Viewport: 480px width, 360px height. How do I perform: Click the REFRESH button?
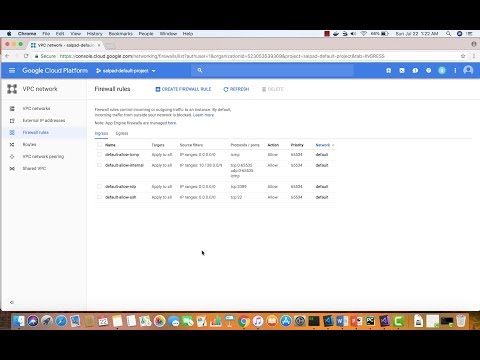click(x=236, y=89)
